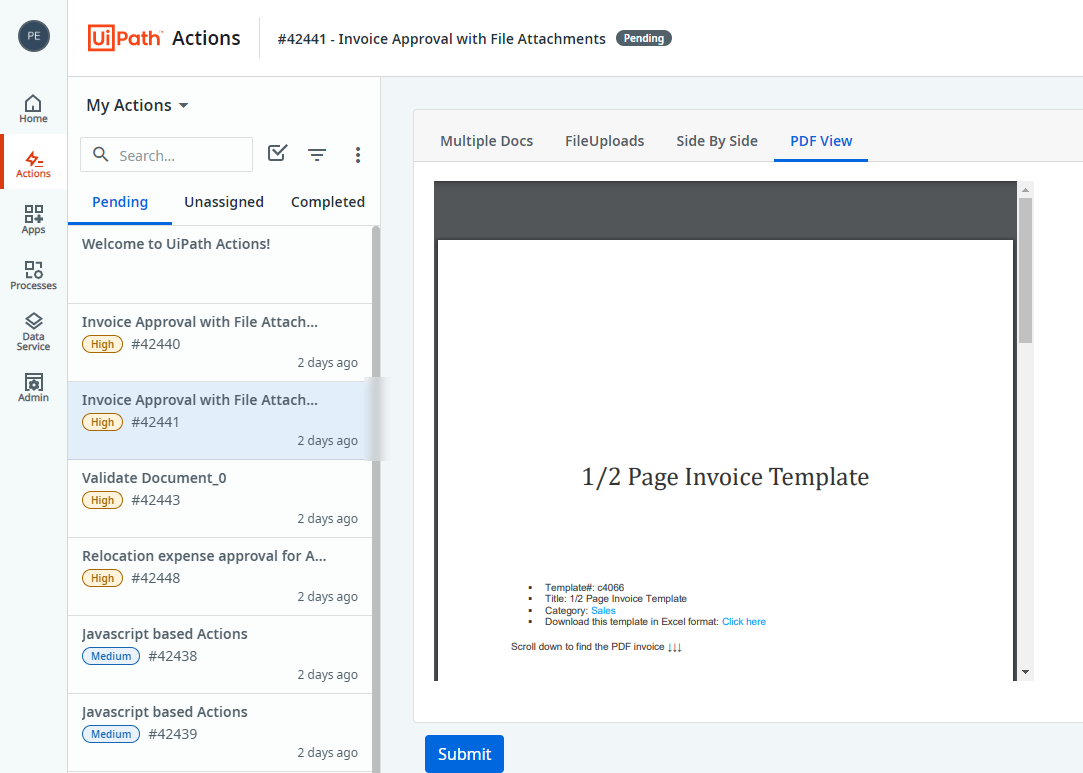Screen dimensions: 1083x773
Task: Switch to the Unassigned tab
Action: click(x=224, y=202)
